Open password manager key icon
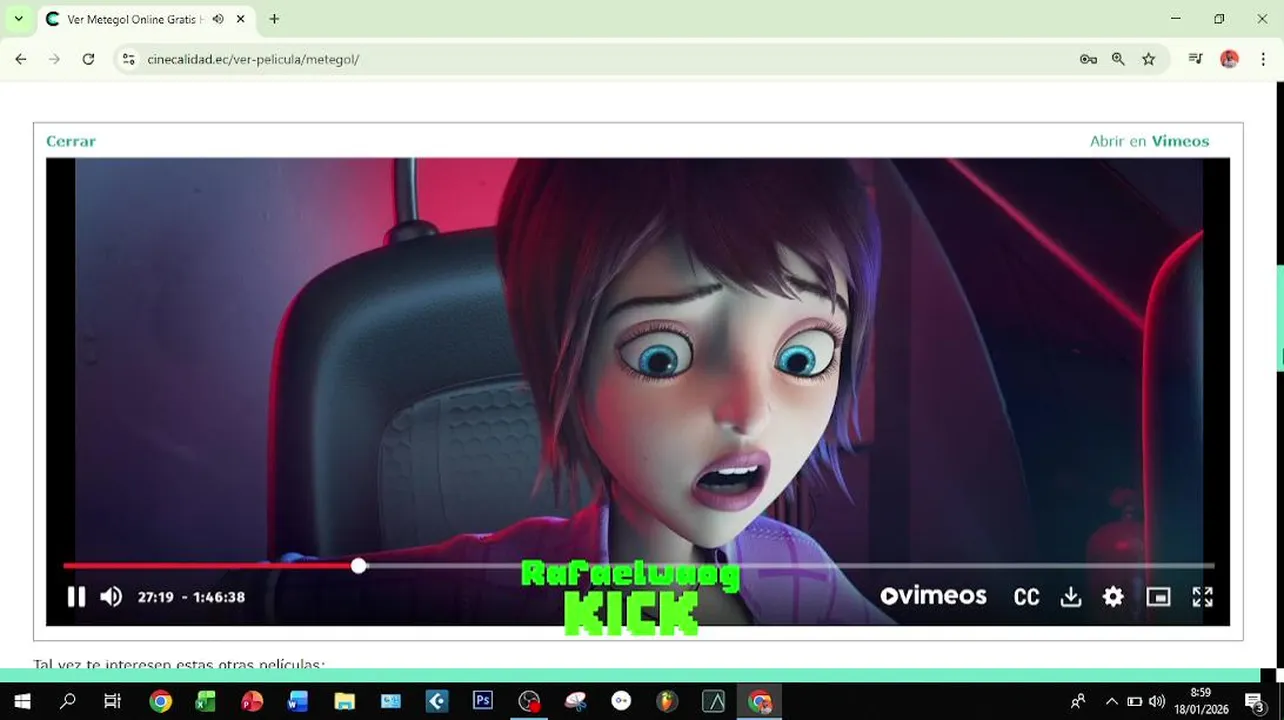Image resolution: width=1284 pixels, height=720 pixels. coord(1088,59)
